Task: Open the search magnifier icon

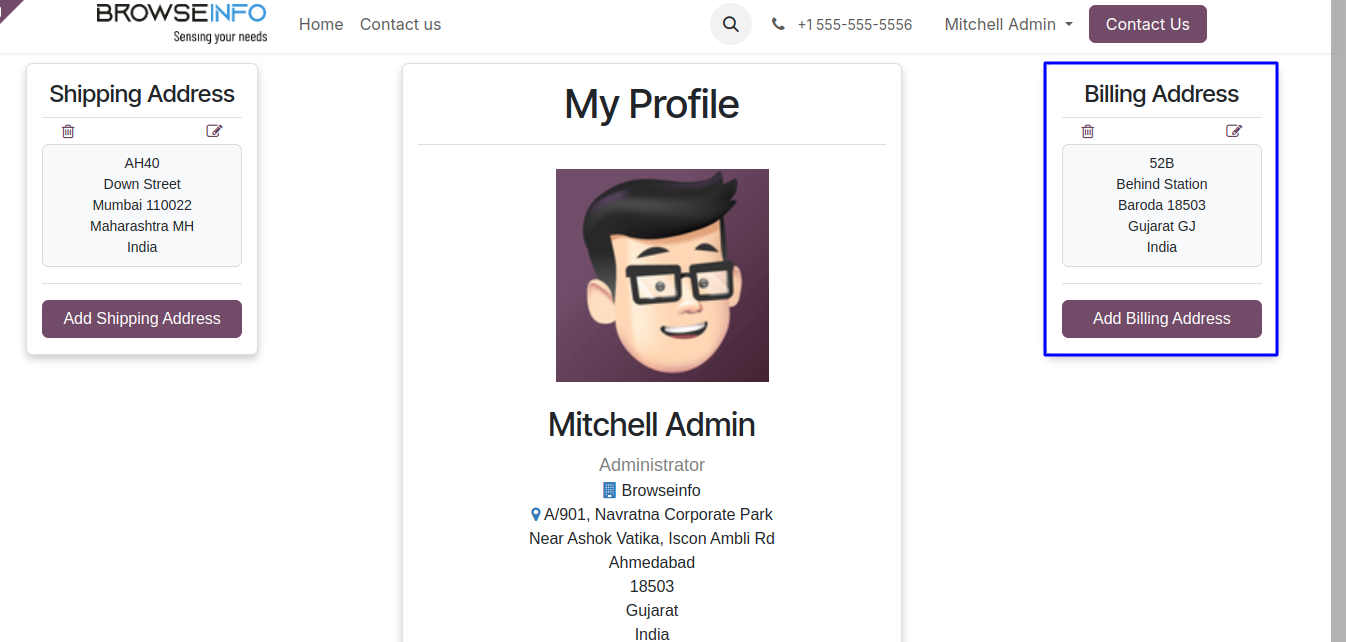Action: point(731,24)
